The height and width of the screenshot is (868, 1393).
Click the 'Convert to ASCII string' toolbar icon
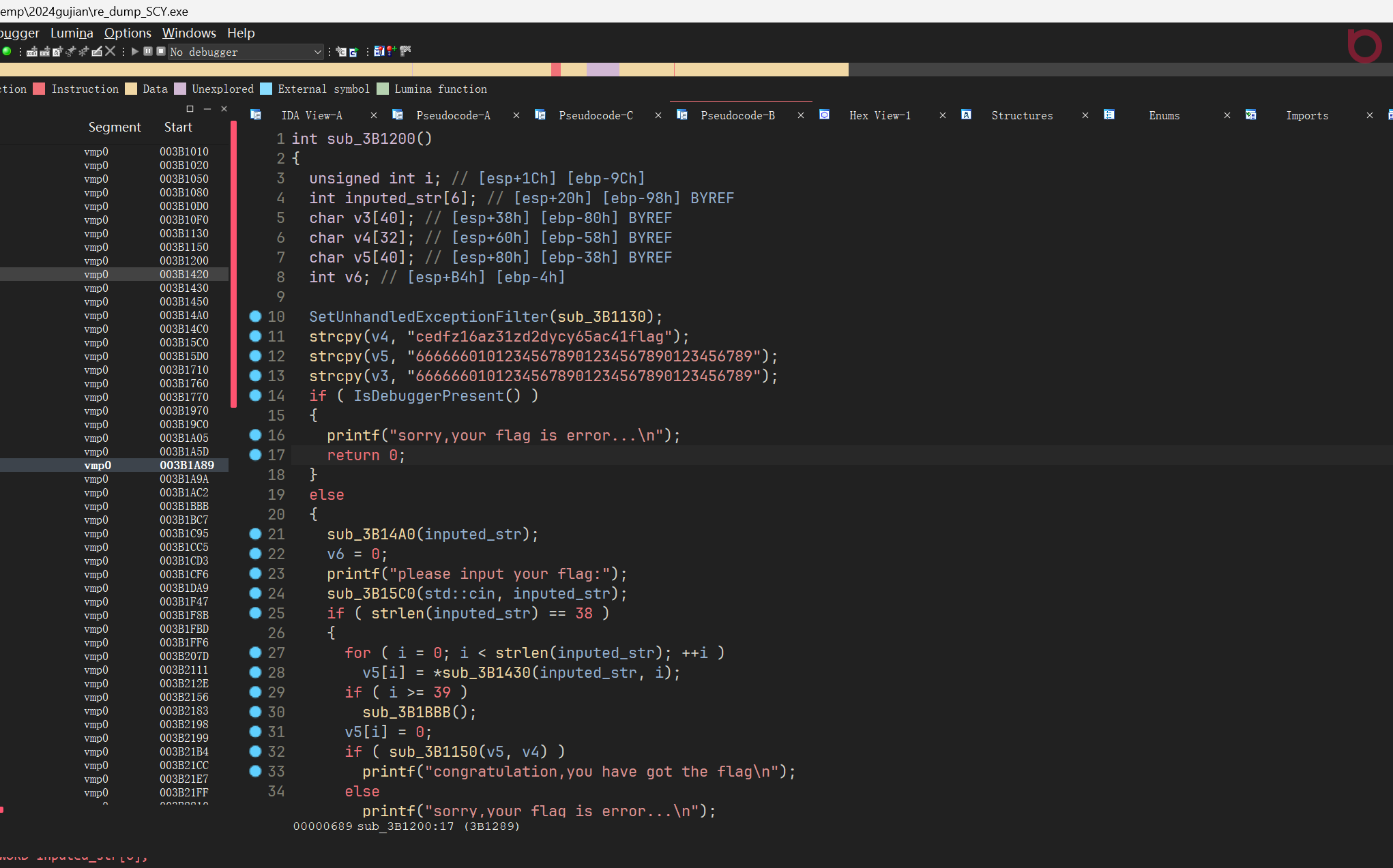[x=58, y=51]
